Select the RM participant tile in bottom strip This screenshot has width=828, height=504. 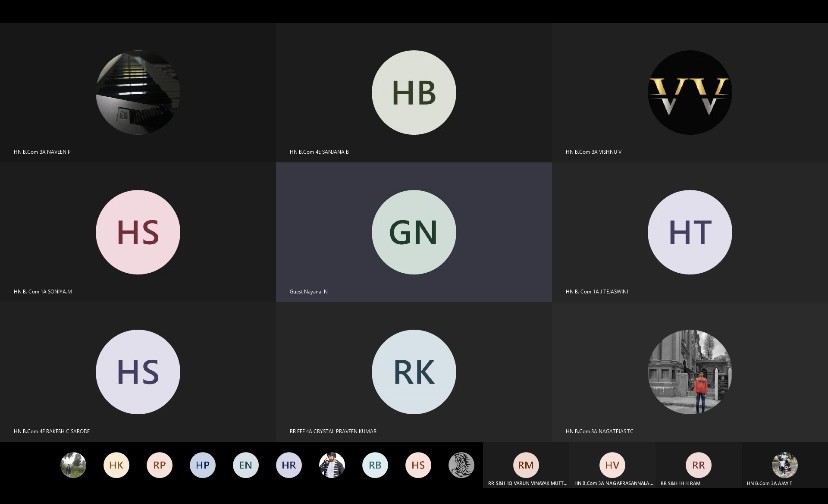point(526,466)
